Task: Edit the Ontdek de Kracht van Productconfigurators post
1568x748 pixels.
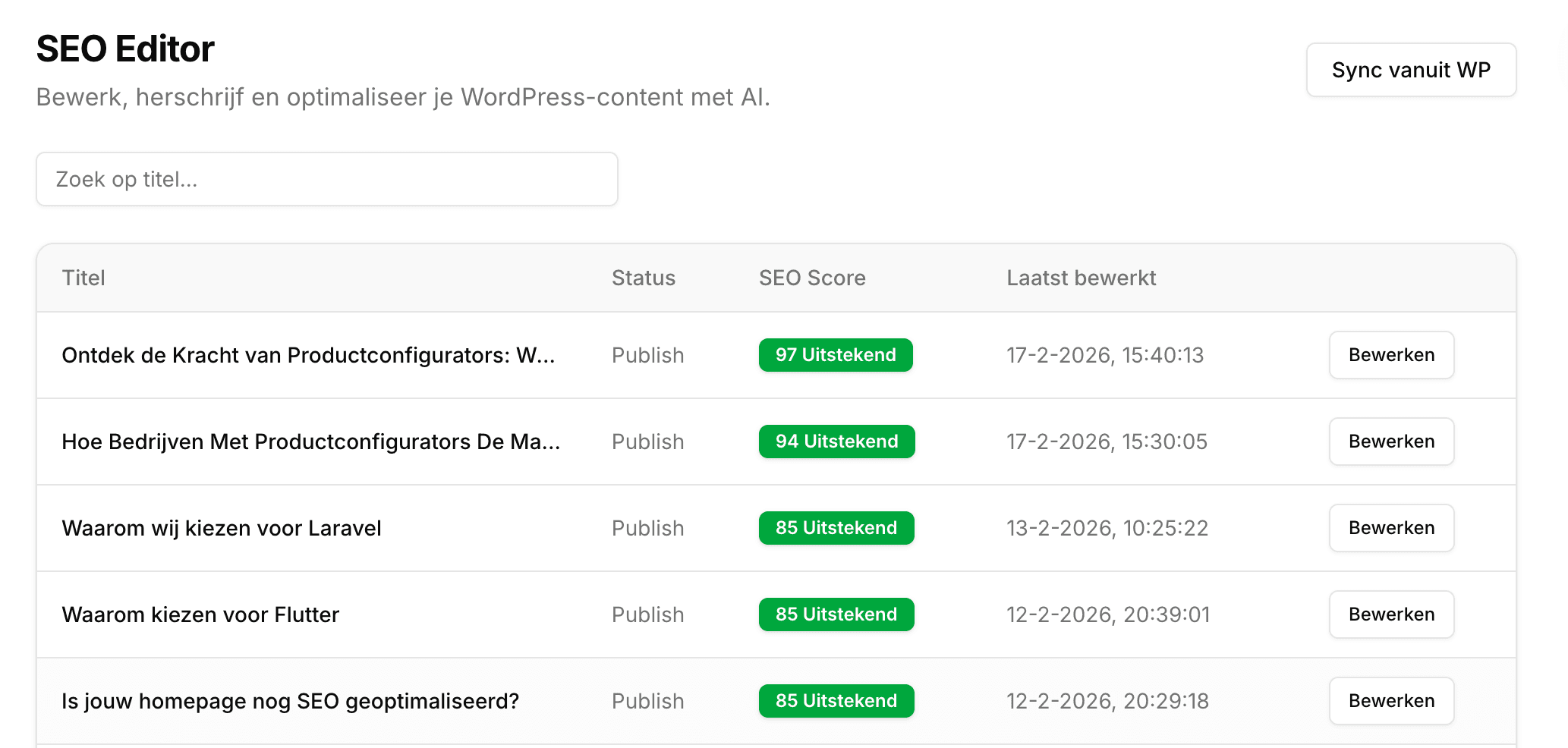Action: tap(1390, 355)
